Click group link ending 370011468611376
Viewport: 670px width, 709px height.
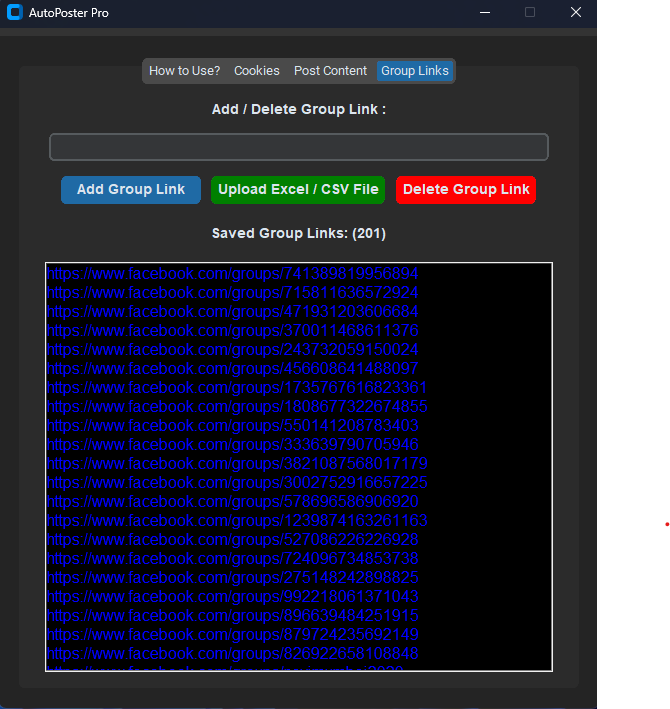[x=232, y=331]
